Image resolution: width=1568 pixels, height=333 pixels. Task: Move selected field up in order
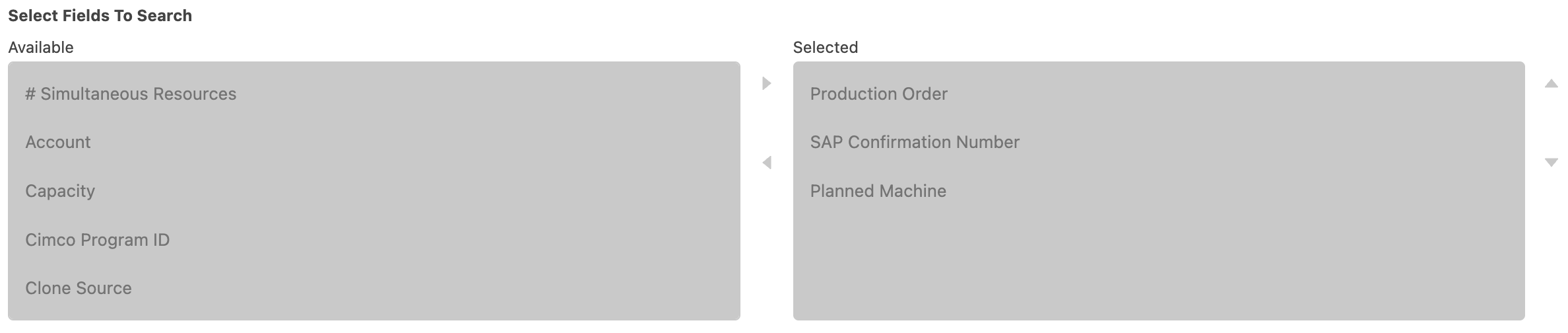click(x=1552, y=83)
